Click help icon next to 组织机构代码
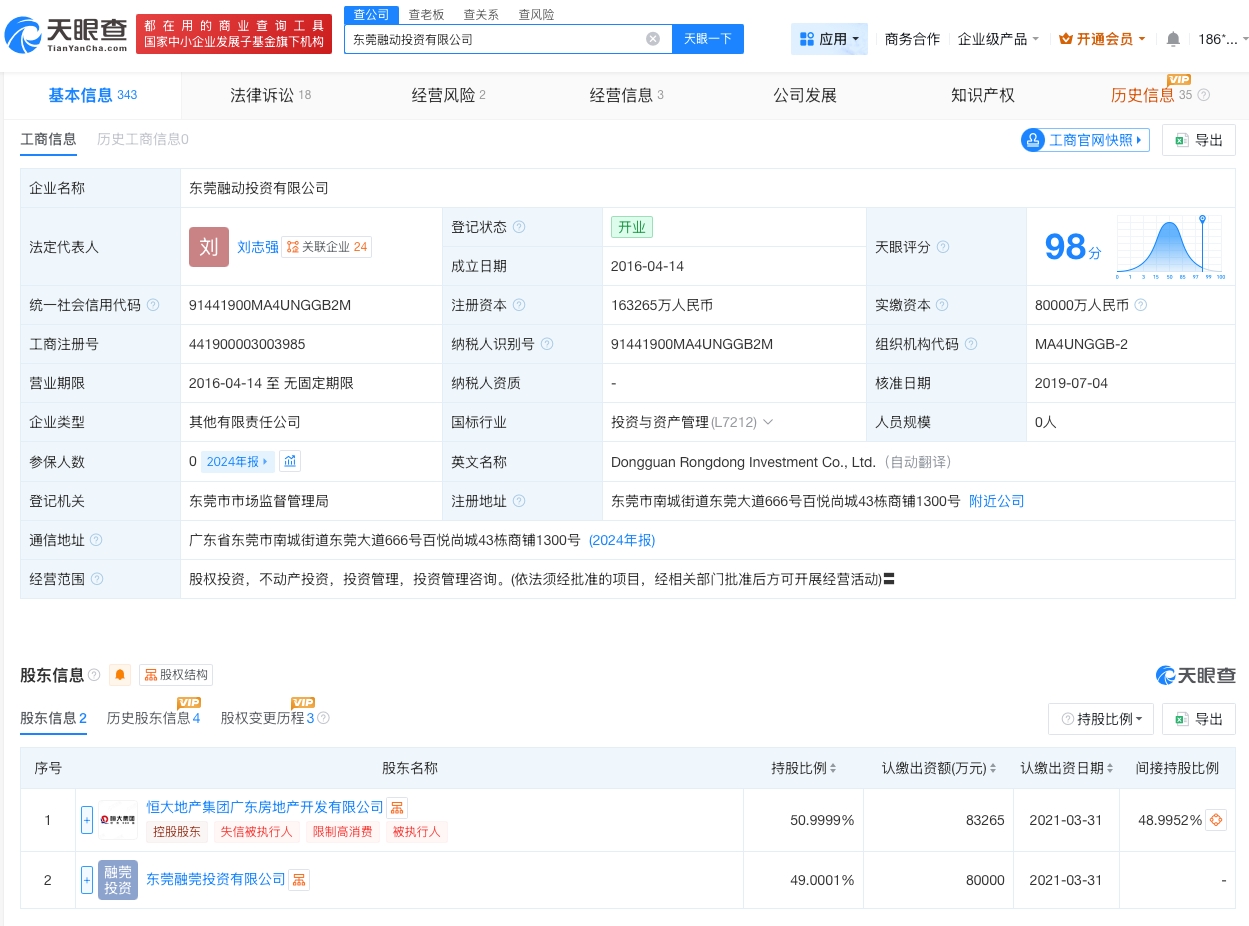Screen dimensions: 1249x926 [x=970, y=344]
